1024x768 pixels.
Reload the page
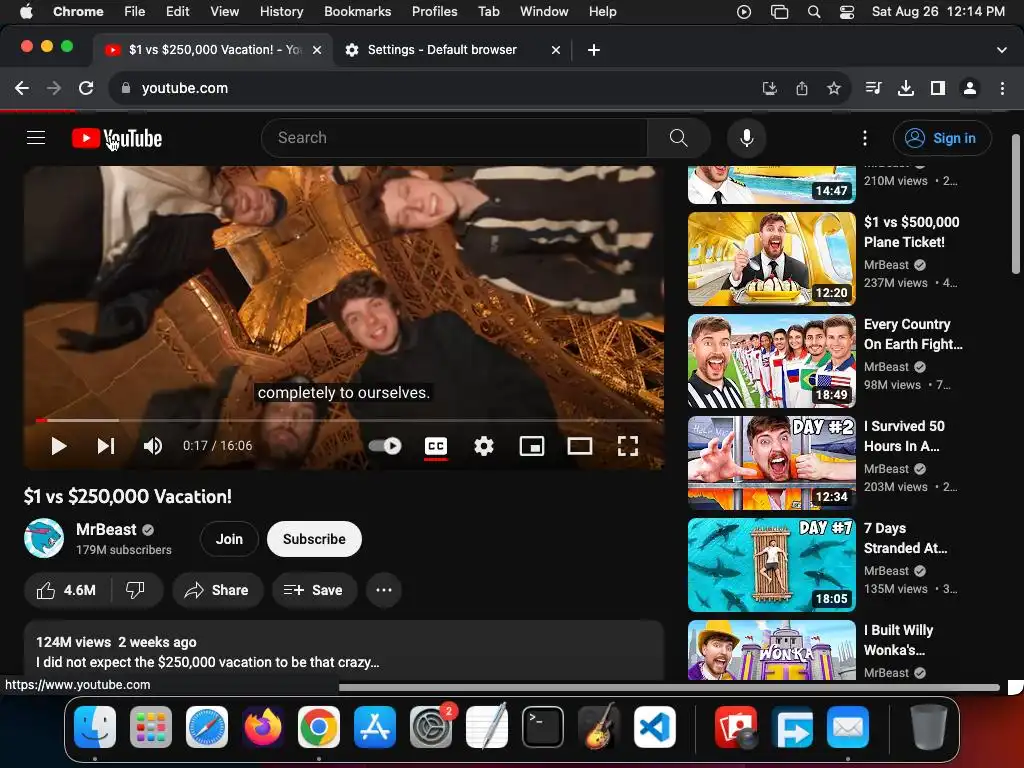[86, 88]
